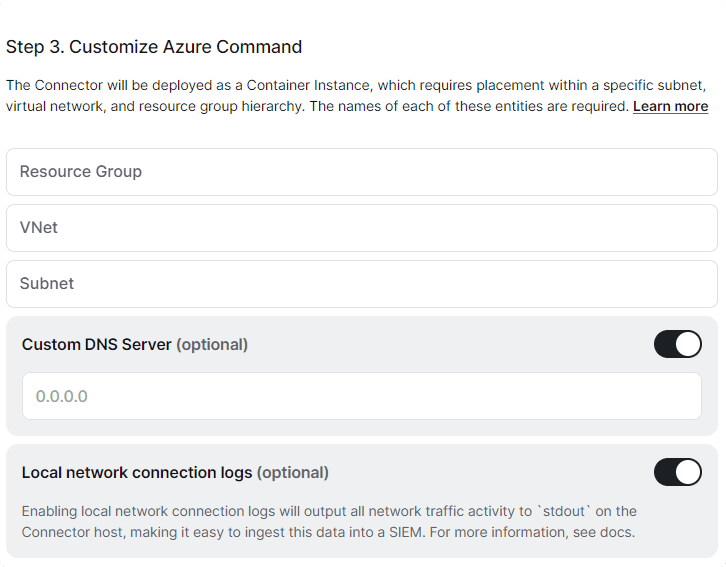Image resolution: width=726 pixels, height=567 pixels.
Task: Click the 0.0.0.0 DNS address field
Action: click(x=362, y=396)
